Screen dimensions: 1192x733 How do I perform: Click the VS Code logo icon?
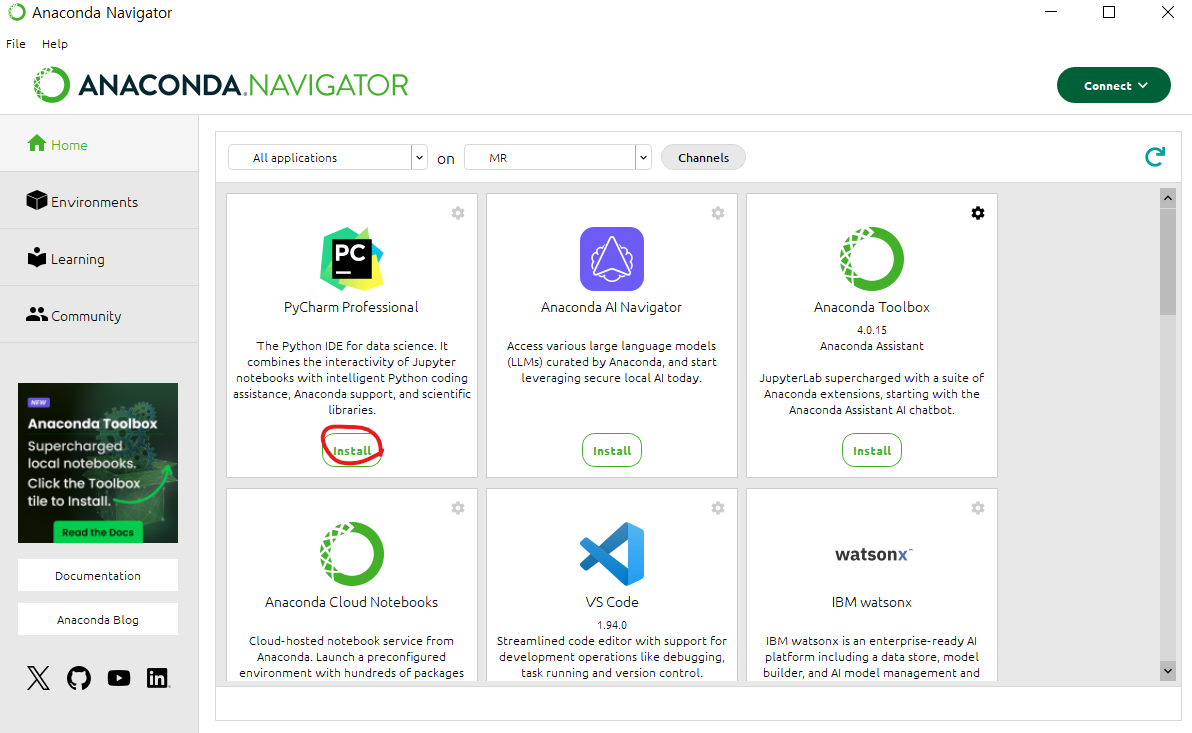612,554
